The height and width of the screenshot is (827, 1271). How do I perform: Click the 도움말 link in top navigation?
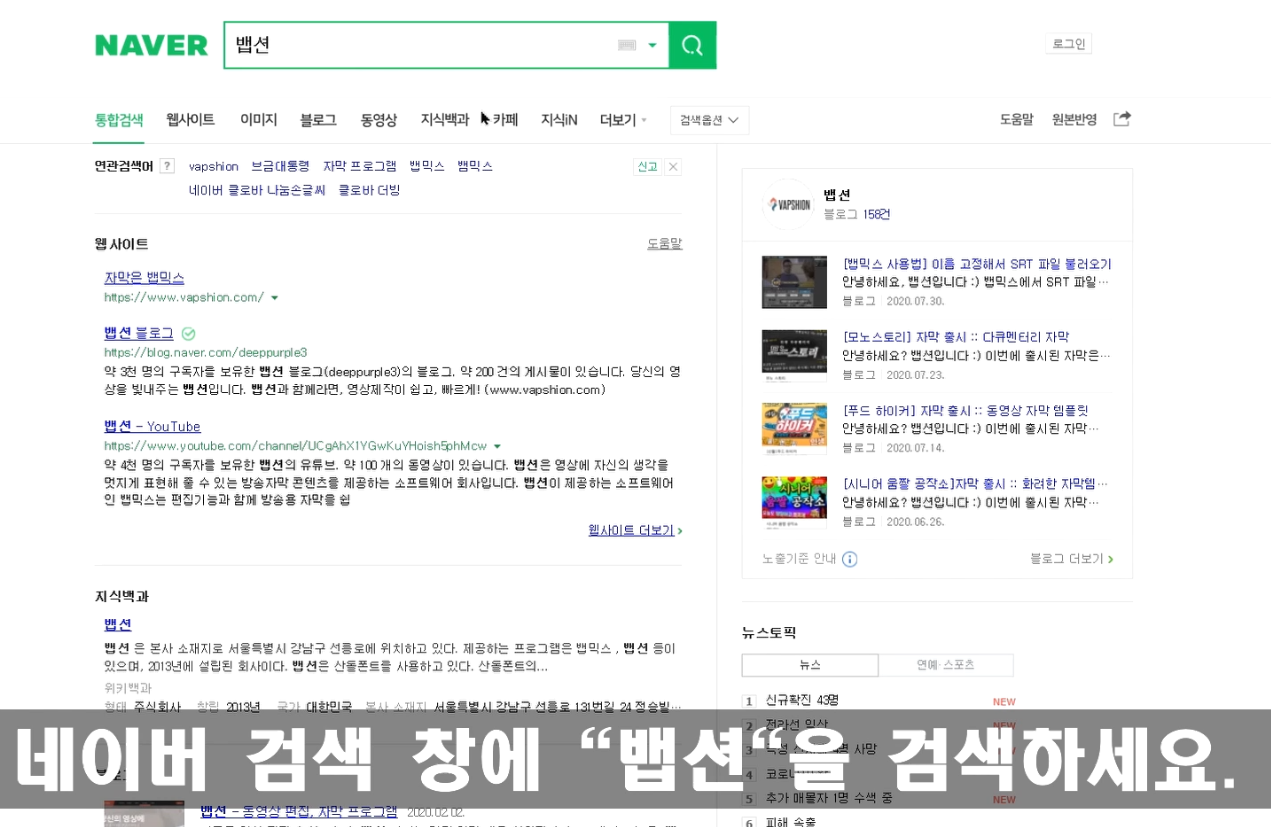1016,120
